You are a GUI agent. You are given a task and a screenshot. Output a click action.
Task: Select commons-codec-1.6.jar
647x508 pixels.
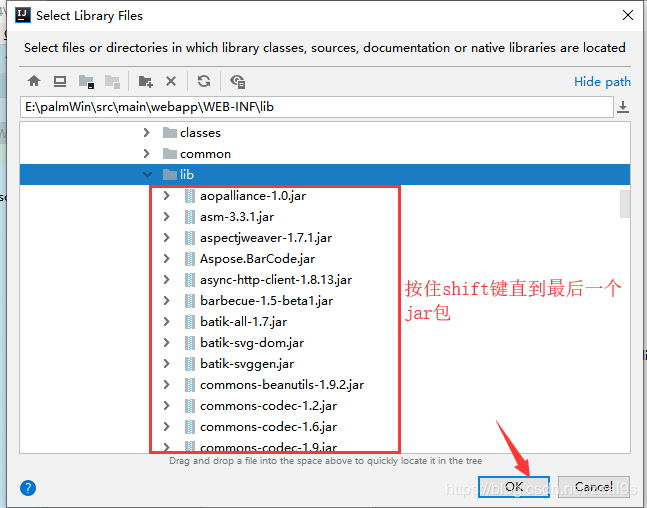coord(269,427)
